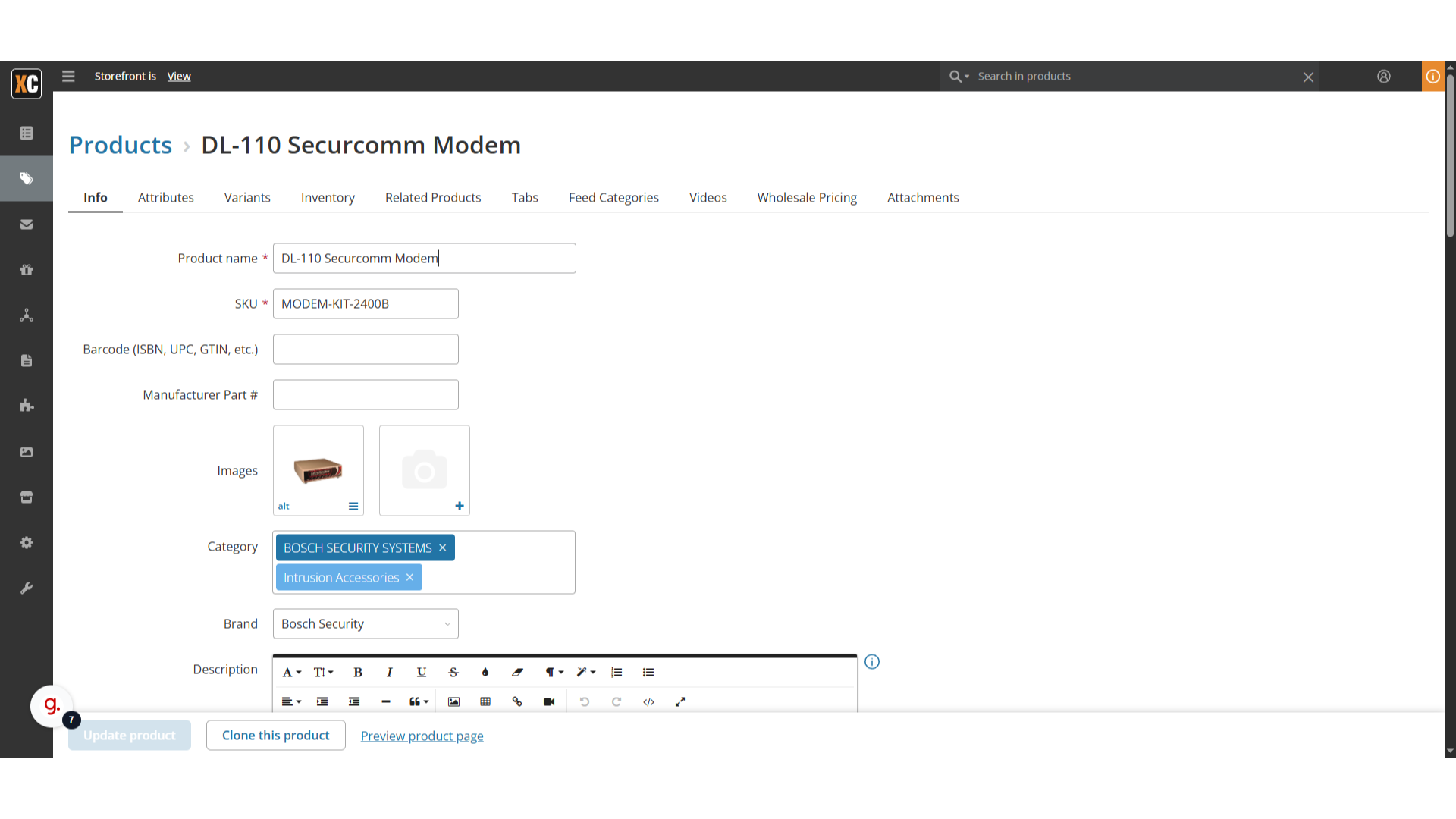This screenshot has height=819, width=1456.
Task: Toggle strikethrough formatting in the description editor
Action: coord(453,672)
